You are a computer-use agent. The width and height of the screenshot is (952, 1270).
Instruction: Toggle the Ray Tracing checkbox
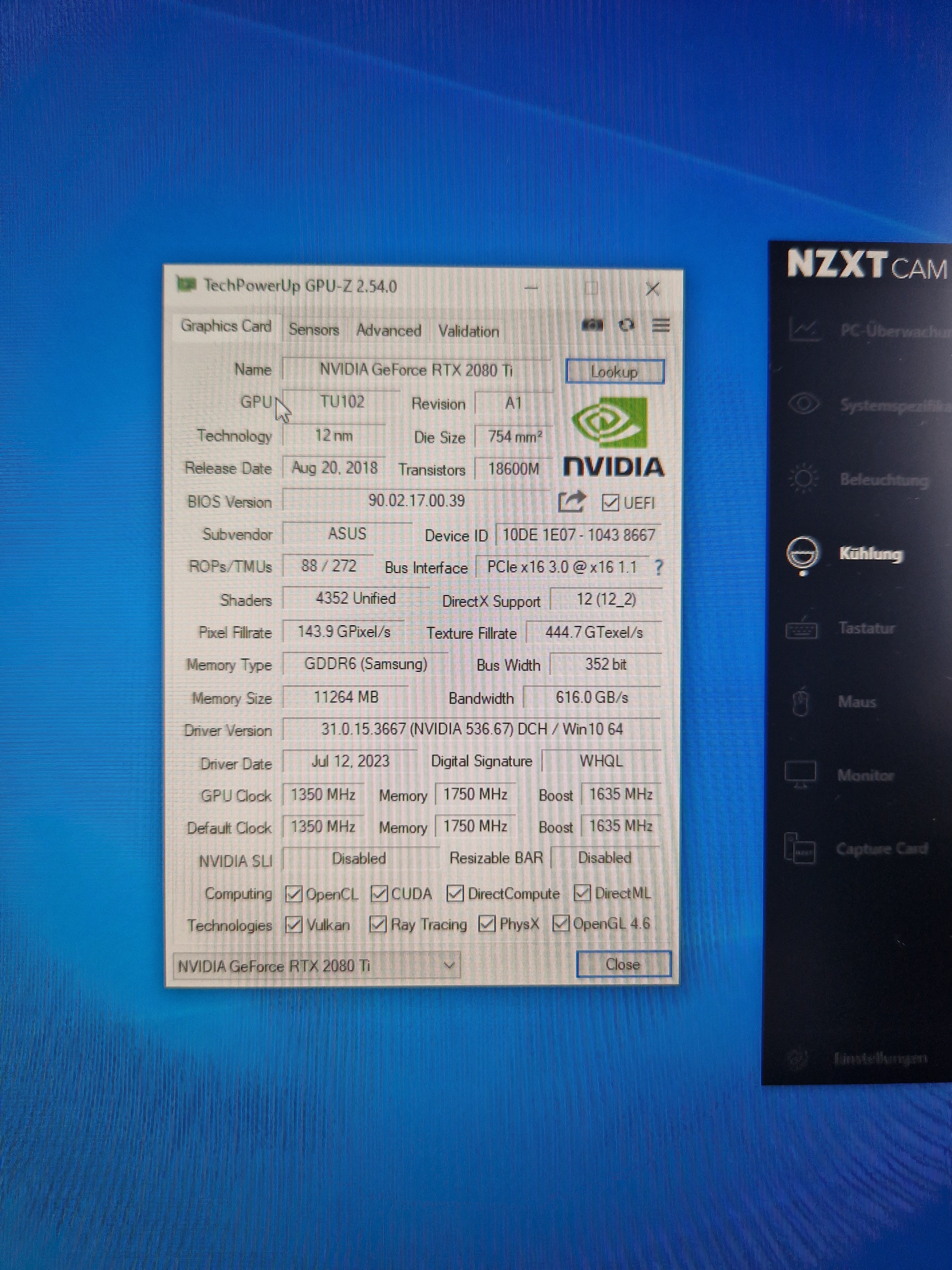point(378,924)
